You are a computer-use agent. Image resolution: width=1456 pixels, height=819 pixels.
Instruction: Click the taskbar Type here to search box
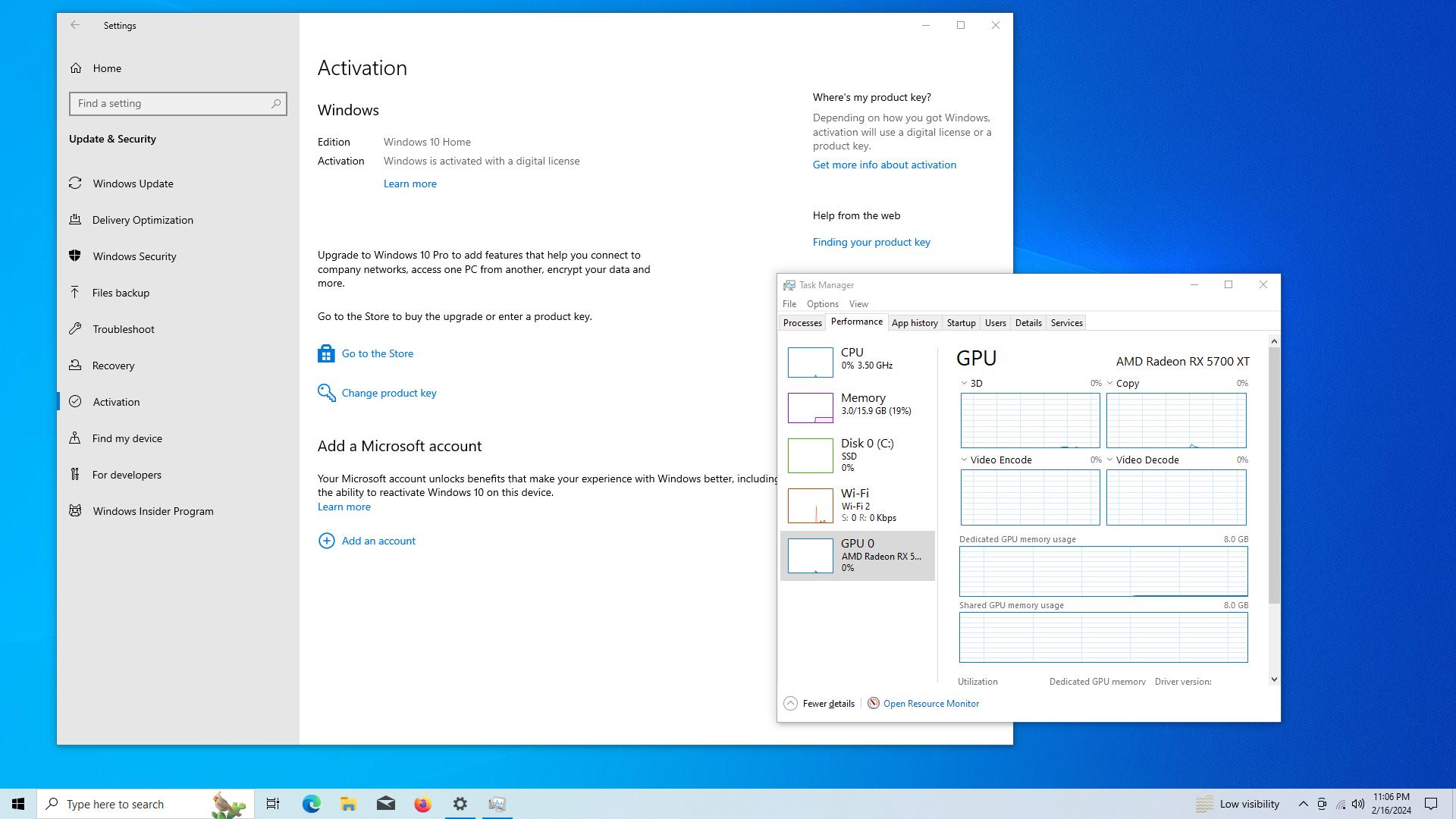coord(146,804)
